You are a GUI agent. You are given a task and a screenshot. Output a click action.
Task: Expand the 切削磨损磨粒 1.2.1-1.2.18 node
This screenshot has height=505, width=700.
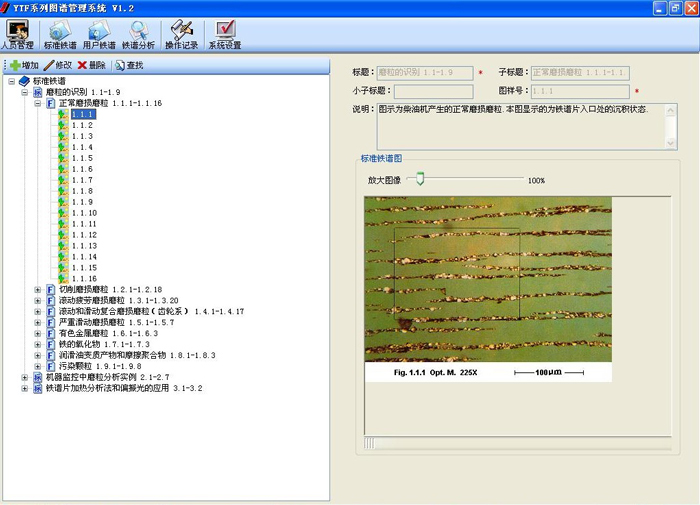(x=38, y=290)
